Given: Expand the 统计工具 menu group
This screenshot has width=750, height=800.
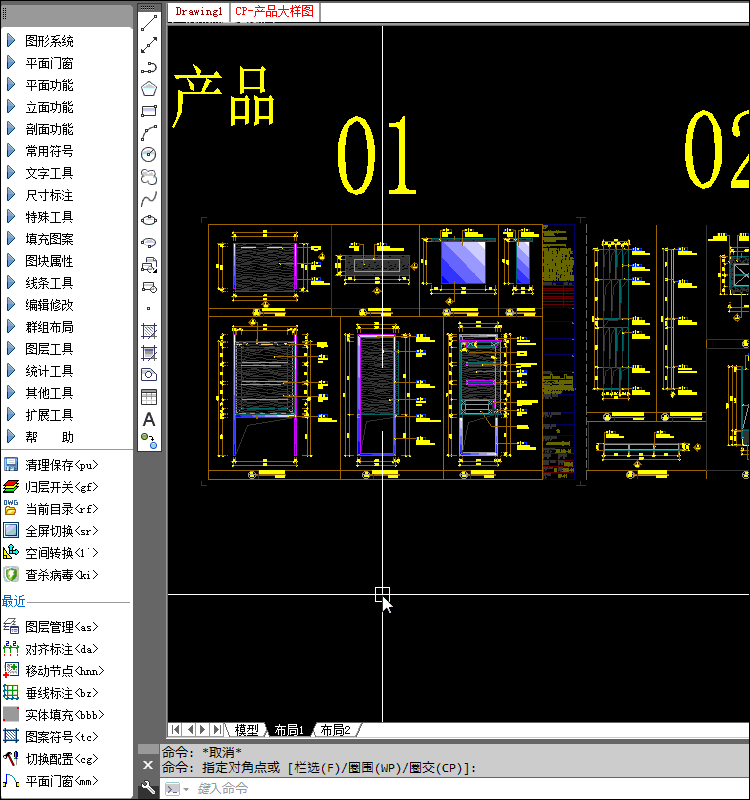Looking at the screenshot, I should click(x=41, y=370).
